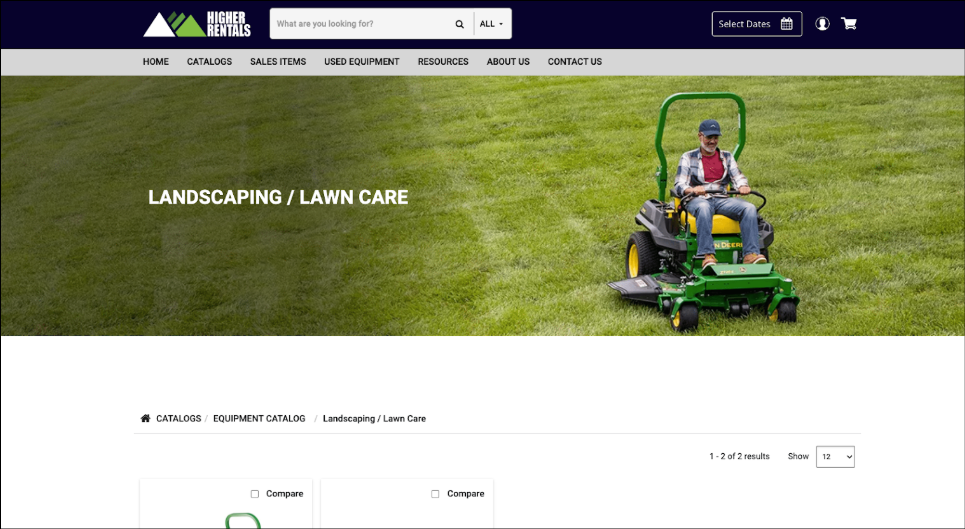Viewport: 965px width, 529px height.
Task: Follow the EQUIPMENT CATALOG breadcrumb link
Action: pos(259,418)
